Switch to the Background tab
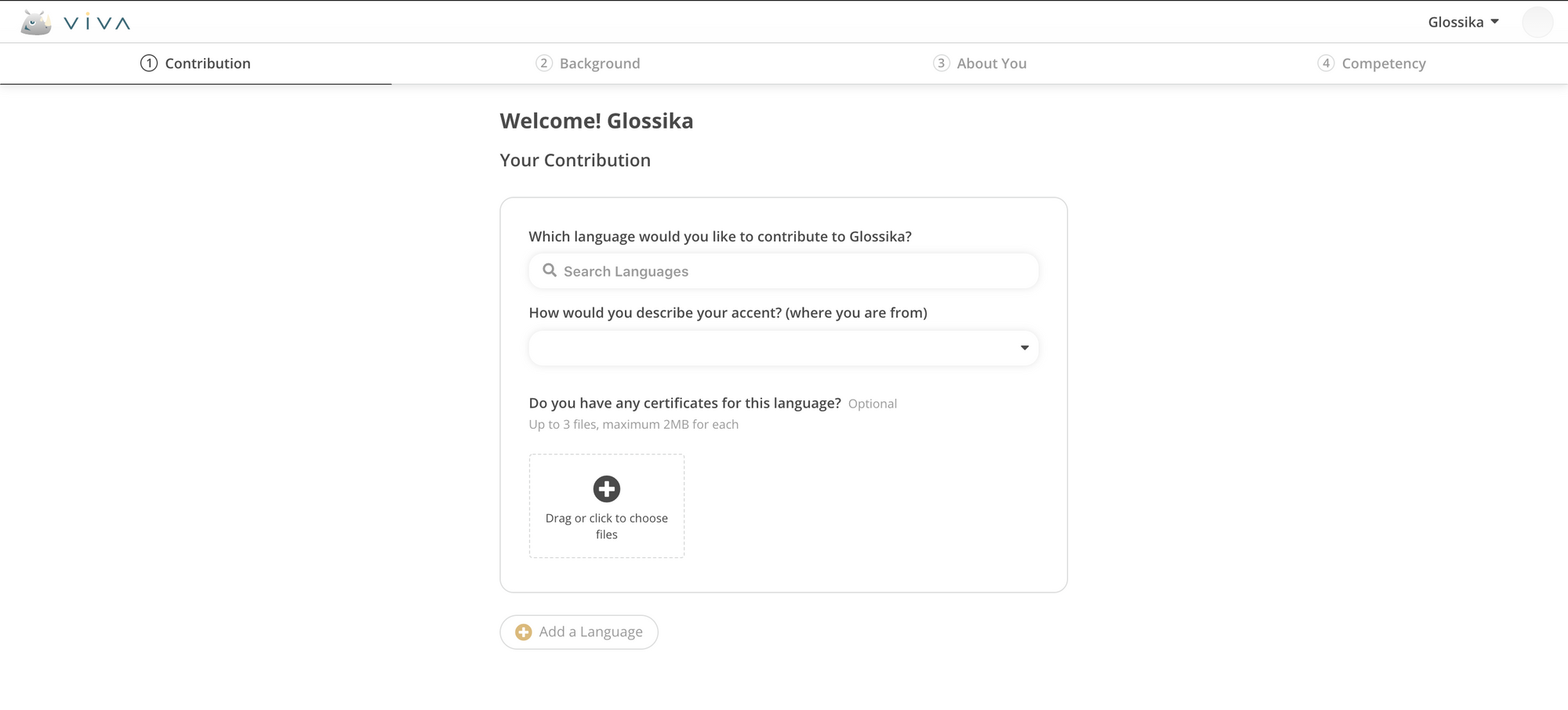 pyautogui.click(x=588, y=63)
